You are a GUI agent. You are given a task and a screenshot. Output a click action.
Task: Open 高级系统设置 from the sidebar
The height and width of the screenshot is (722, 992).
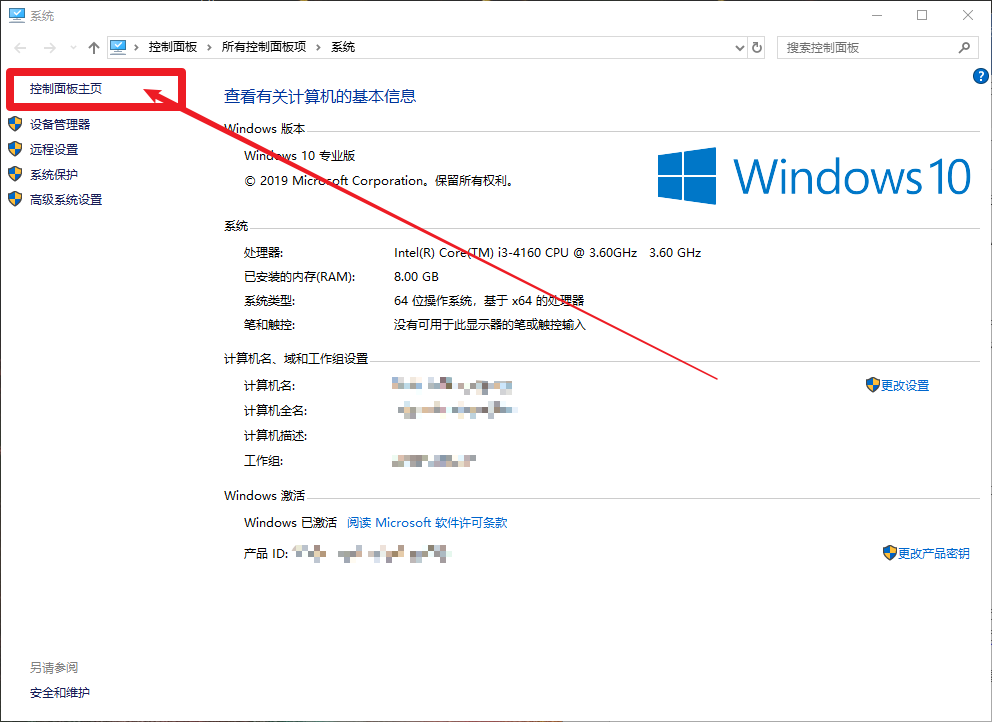[x=66, y=199]
